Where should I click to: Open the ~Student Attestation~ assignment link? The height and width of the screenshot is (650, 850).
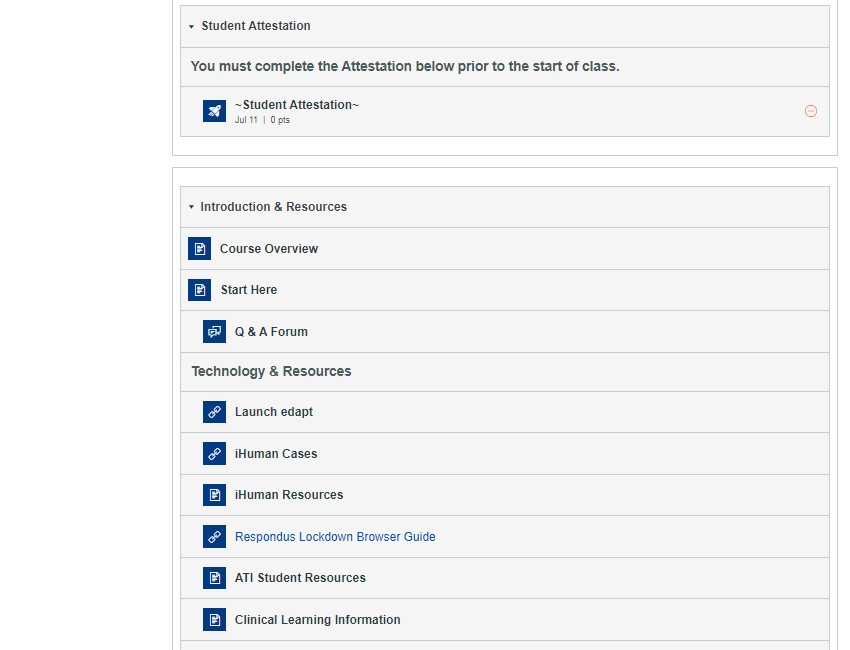pyautogui.click(x=297, y=105)
